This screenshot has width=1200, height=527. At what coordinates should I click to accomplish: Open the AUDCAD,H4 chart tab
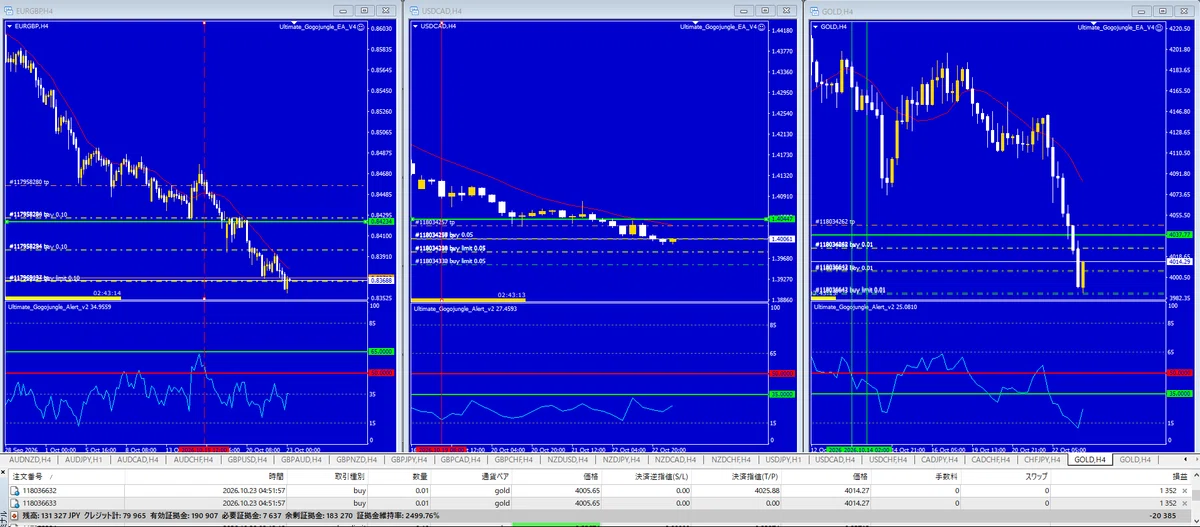coord(137,459)
